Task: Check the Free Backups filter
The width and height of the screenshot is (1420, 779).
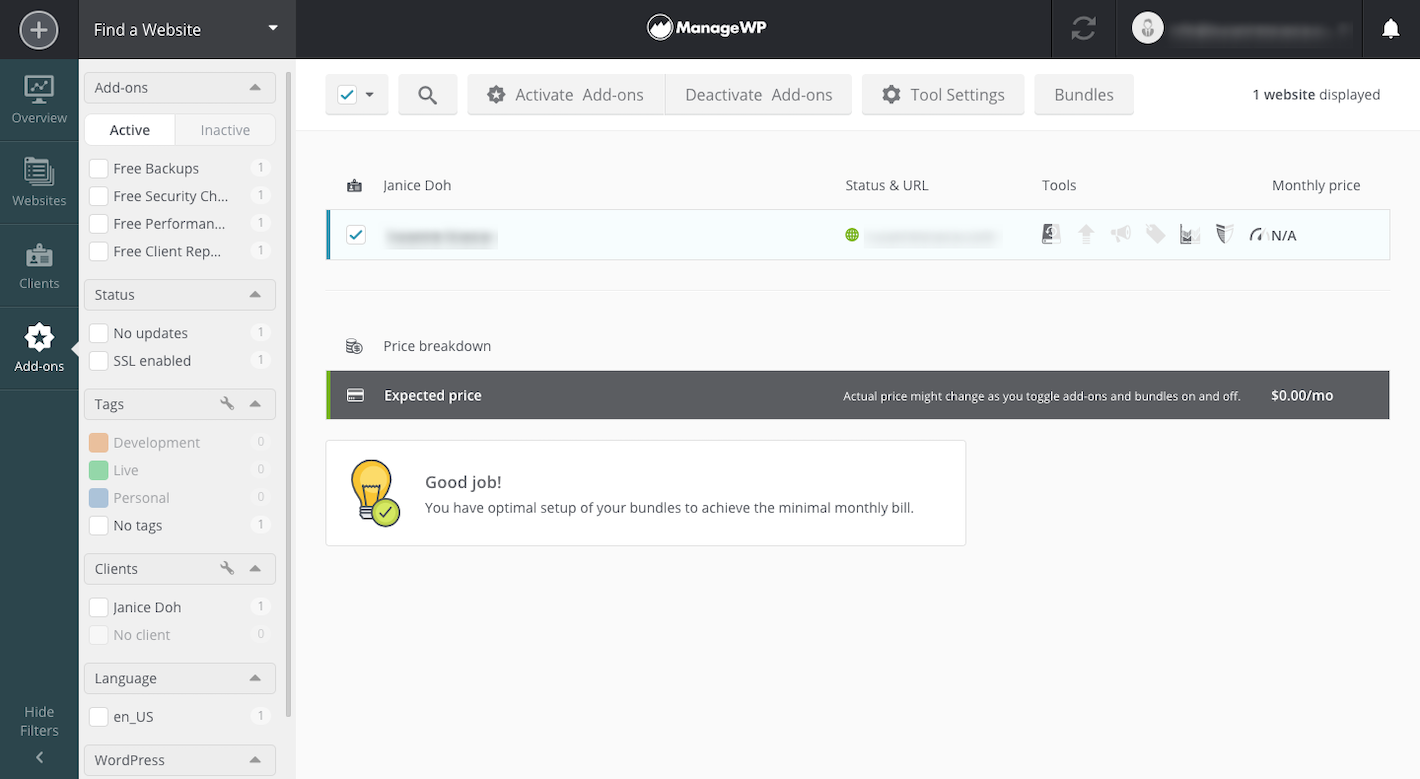Action: coord(99,168)
